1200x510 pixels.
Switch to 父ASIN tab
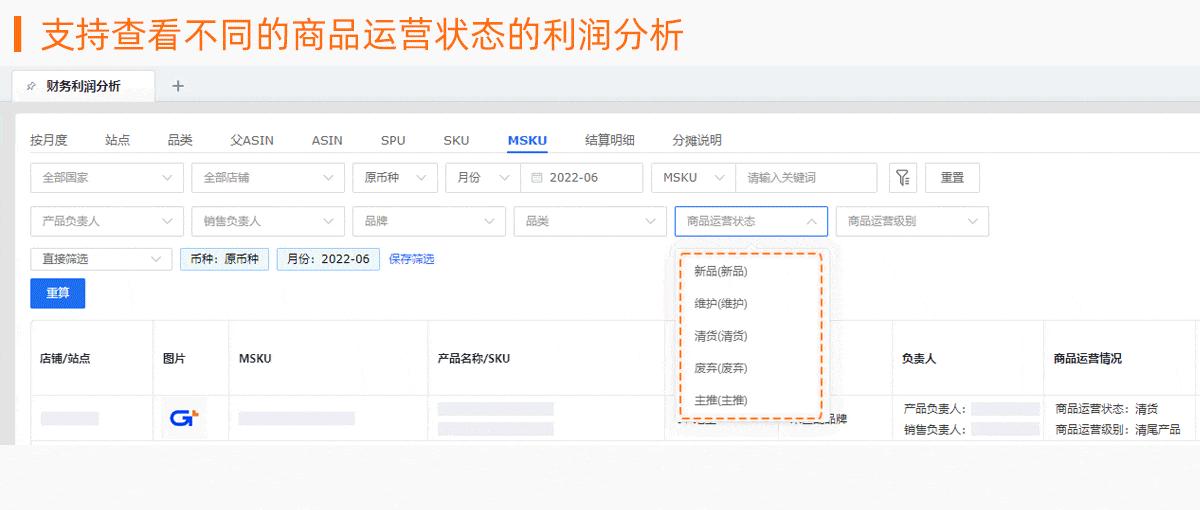tap(252, 140)
